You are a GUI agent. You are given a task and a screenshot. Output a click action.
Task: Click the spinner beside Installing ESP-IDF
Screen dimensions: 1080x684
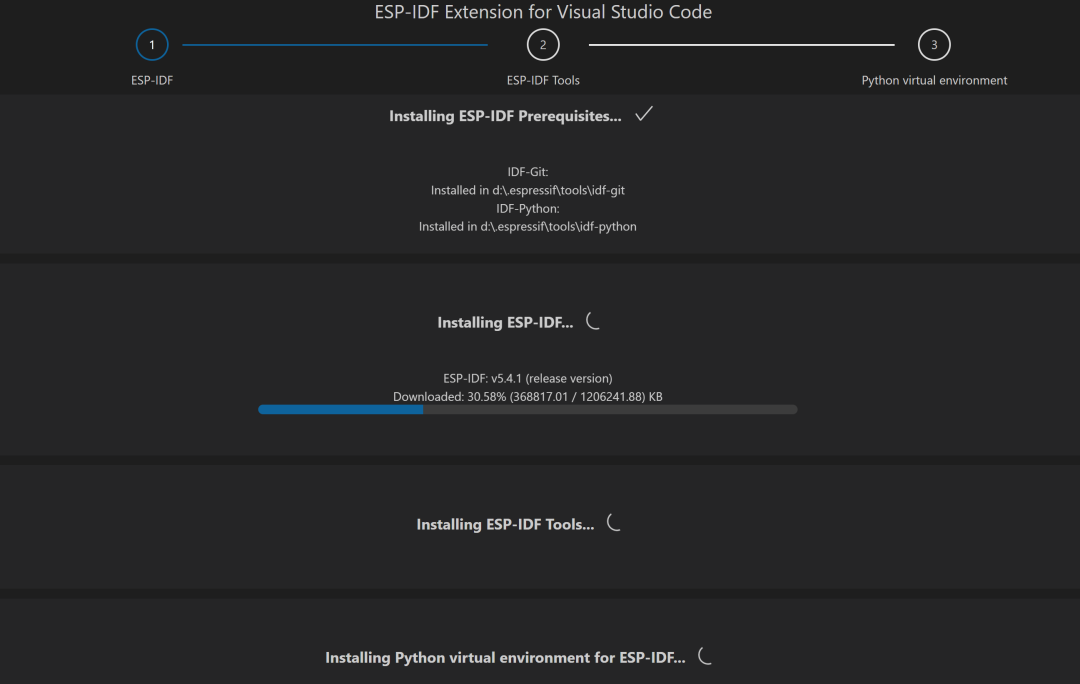(593, 321)
